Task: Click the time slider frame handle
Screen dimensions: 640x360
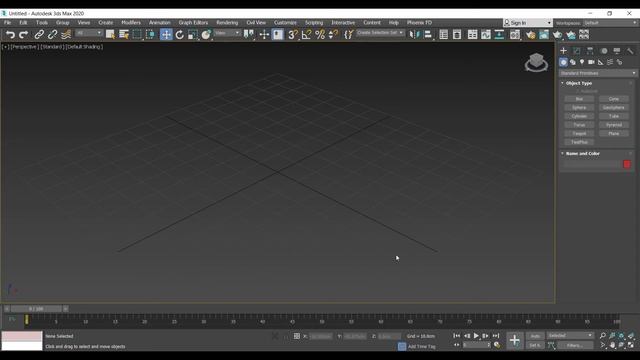Action: point(36,309)
